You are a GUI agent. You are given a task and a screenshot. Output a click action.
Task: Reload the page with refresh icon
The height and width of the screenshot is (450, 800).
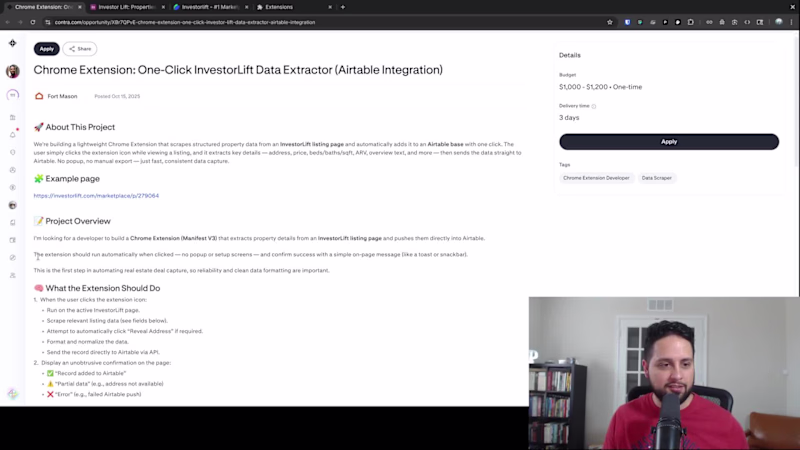click(33, 22)
